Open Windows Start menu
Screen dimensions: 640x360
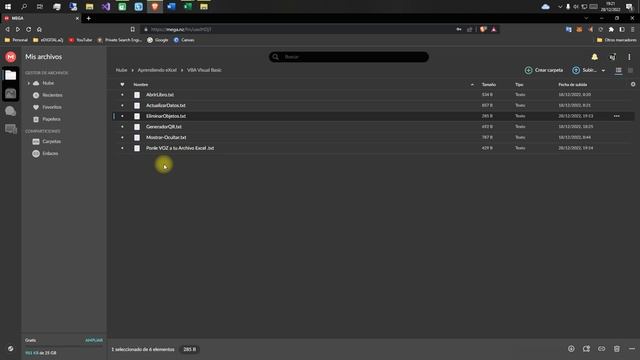(x=8, y=7)
